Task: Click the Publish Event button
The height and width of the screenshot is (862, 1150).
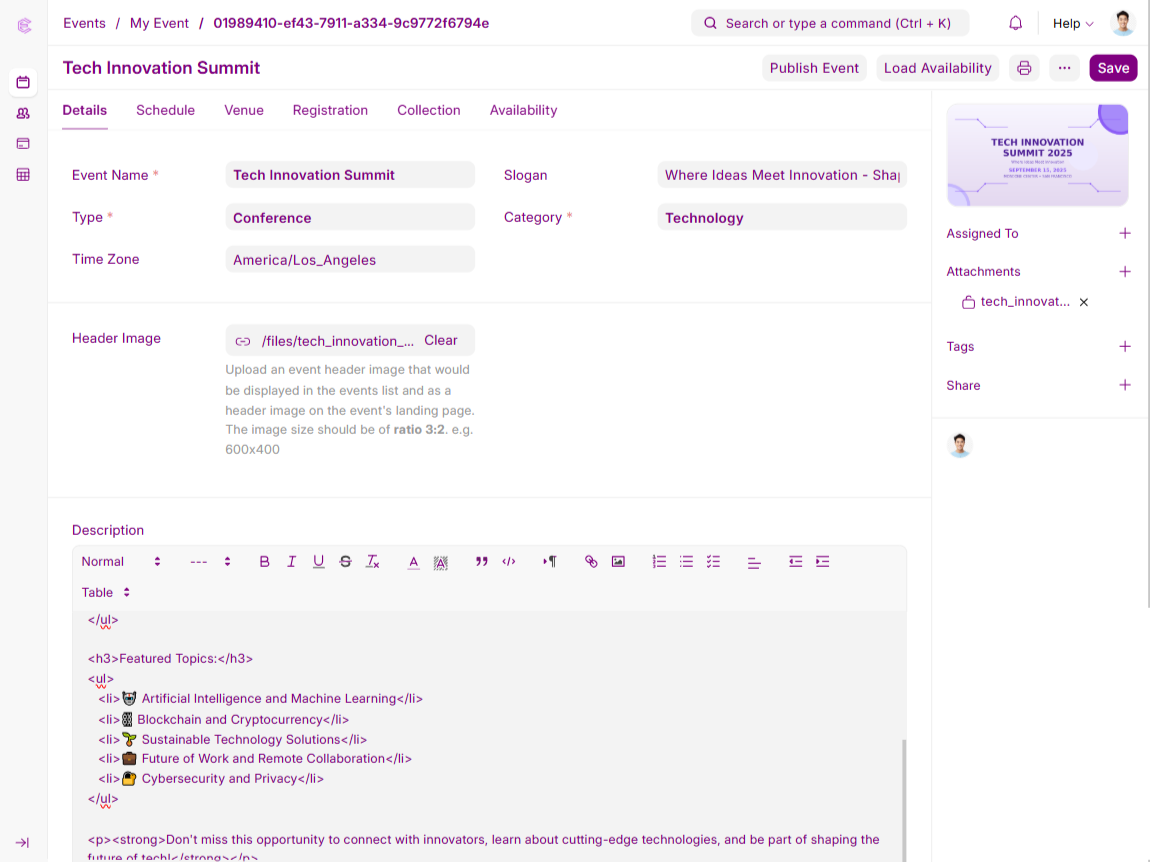Action: point(815,68)
